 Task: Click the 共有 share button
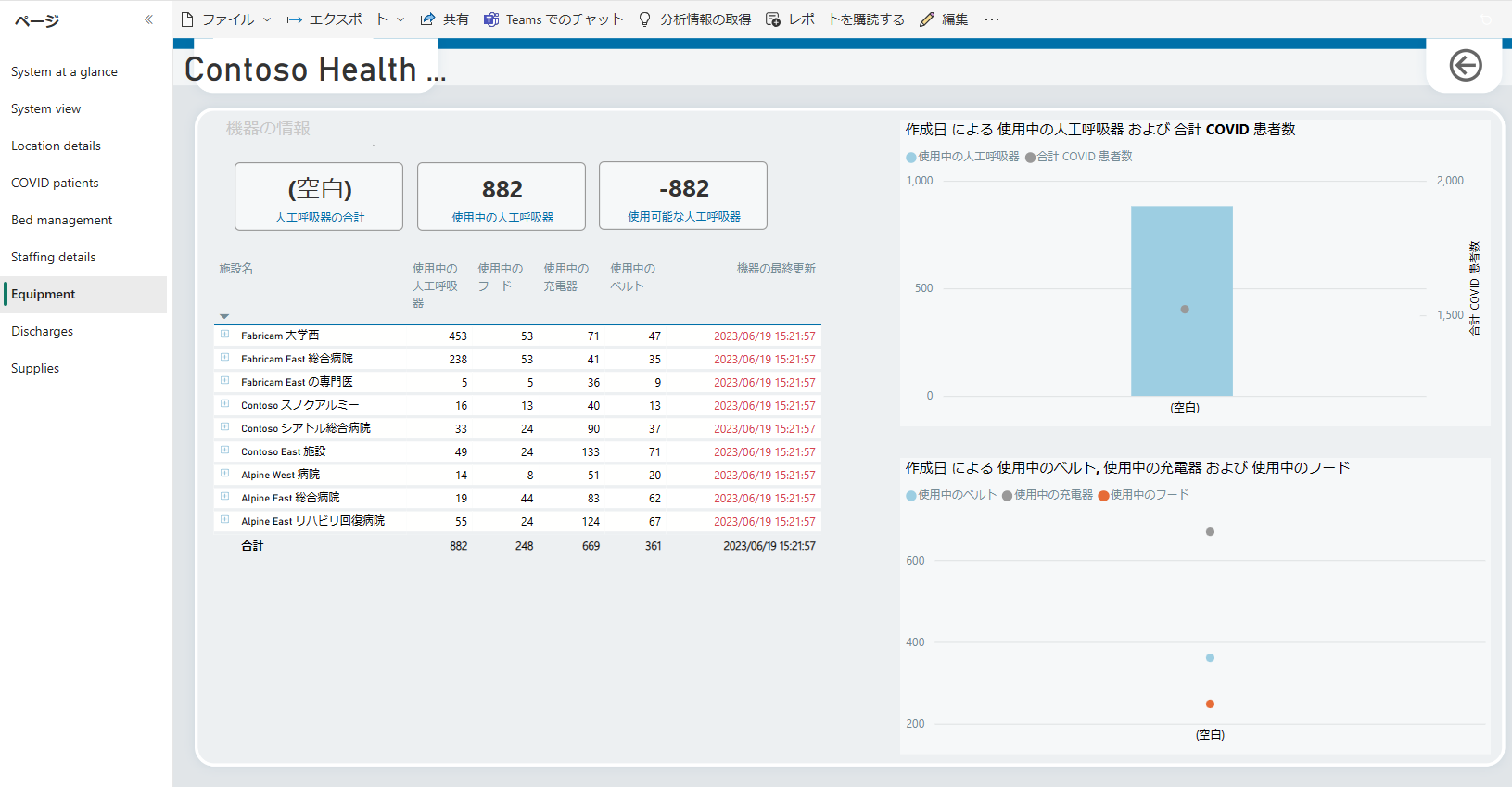pyautogui.click(x=445, y=19)
